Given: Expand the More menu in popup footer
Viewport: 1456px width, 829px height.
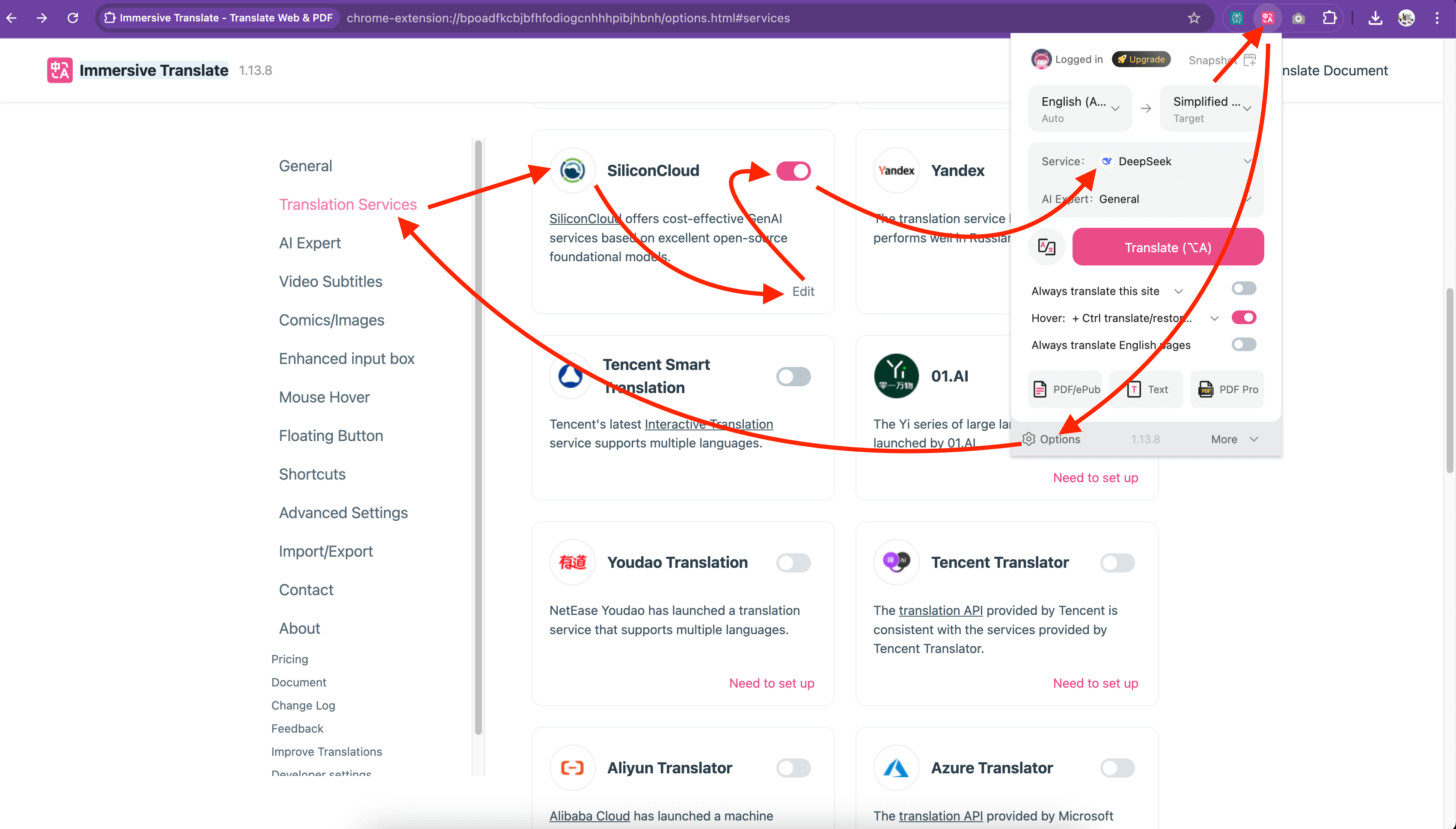Looking at the screenshot, I should tap(1234, 439).
